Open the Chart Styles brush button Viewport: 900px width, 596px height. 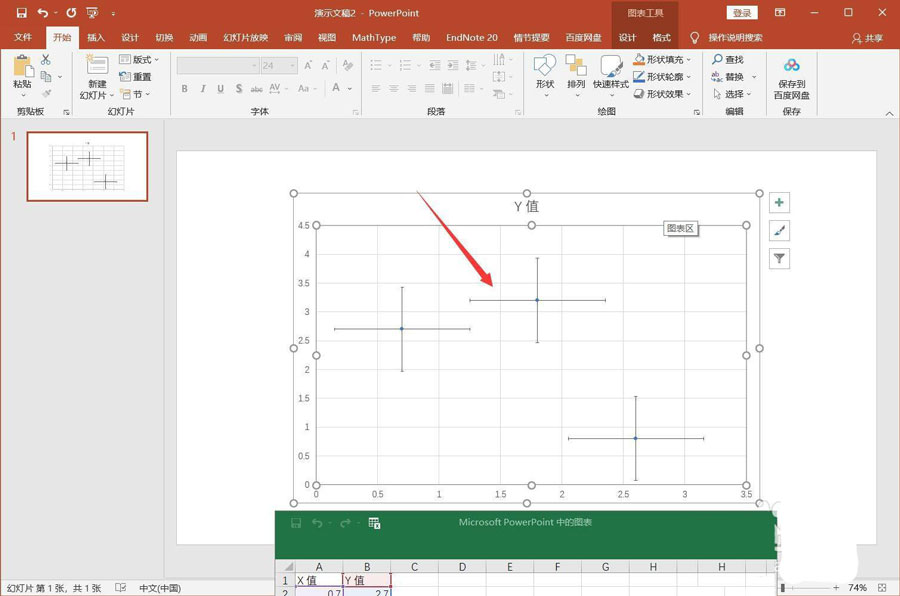pos(780,231)
